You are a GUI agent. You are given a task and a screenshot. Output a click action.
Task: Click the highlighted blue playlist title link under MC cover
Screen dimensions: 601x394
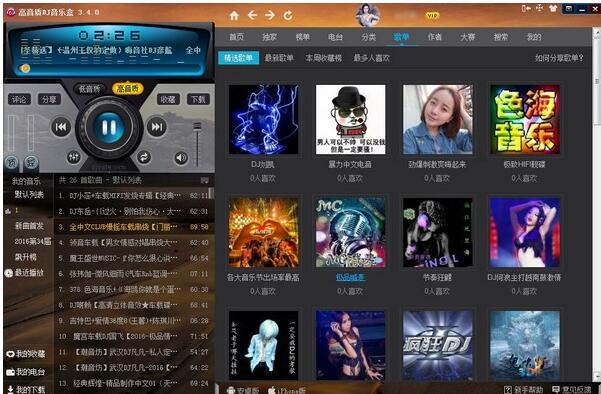350,277
